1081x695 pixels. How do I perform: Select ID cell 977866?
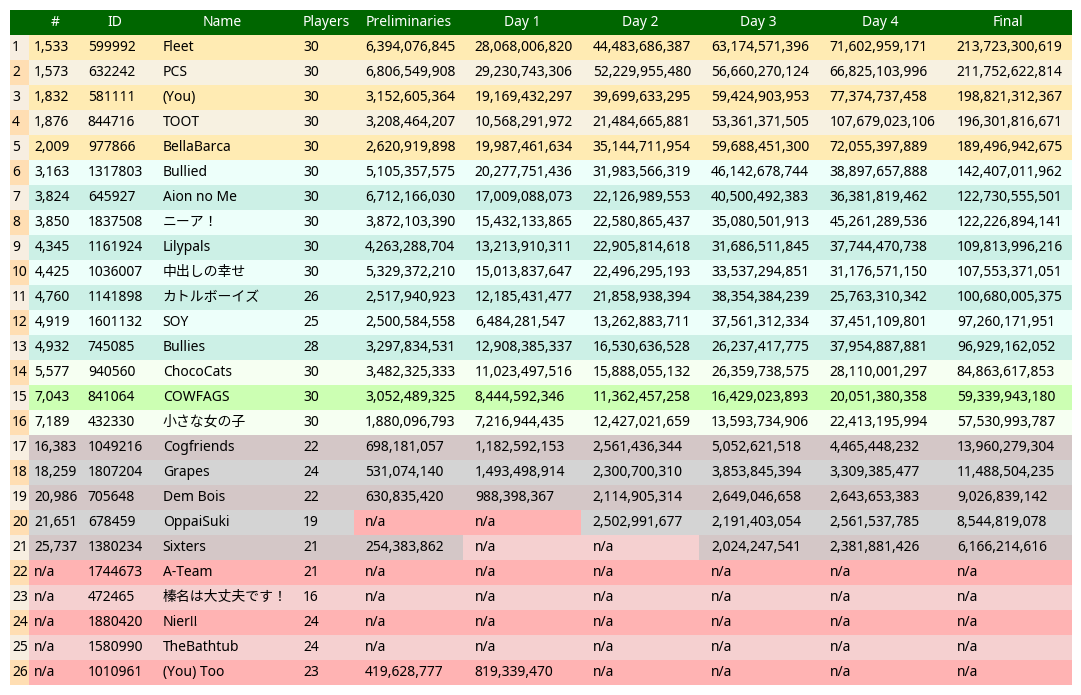112,146
